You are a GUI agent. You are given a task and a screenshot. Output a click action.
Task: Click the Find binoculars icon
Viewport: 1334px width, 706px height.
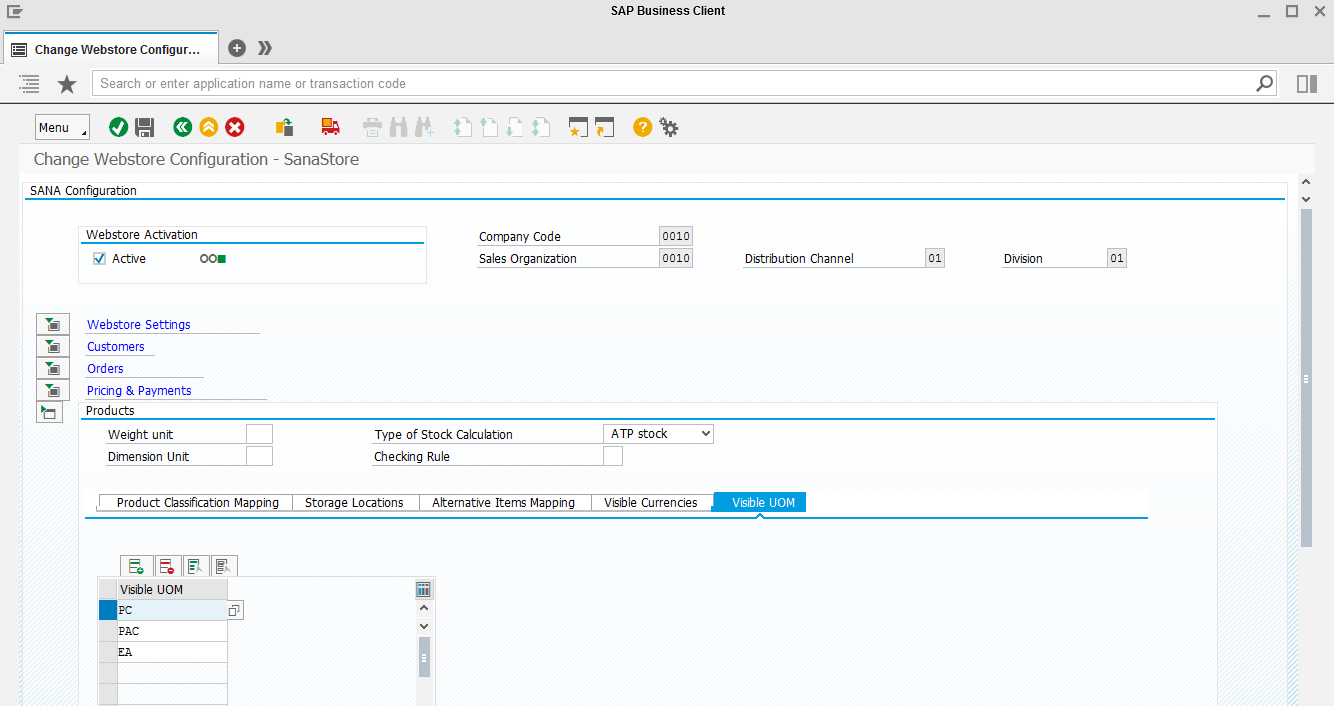tap(398, 127)
